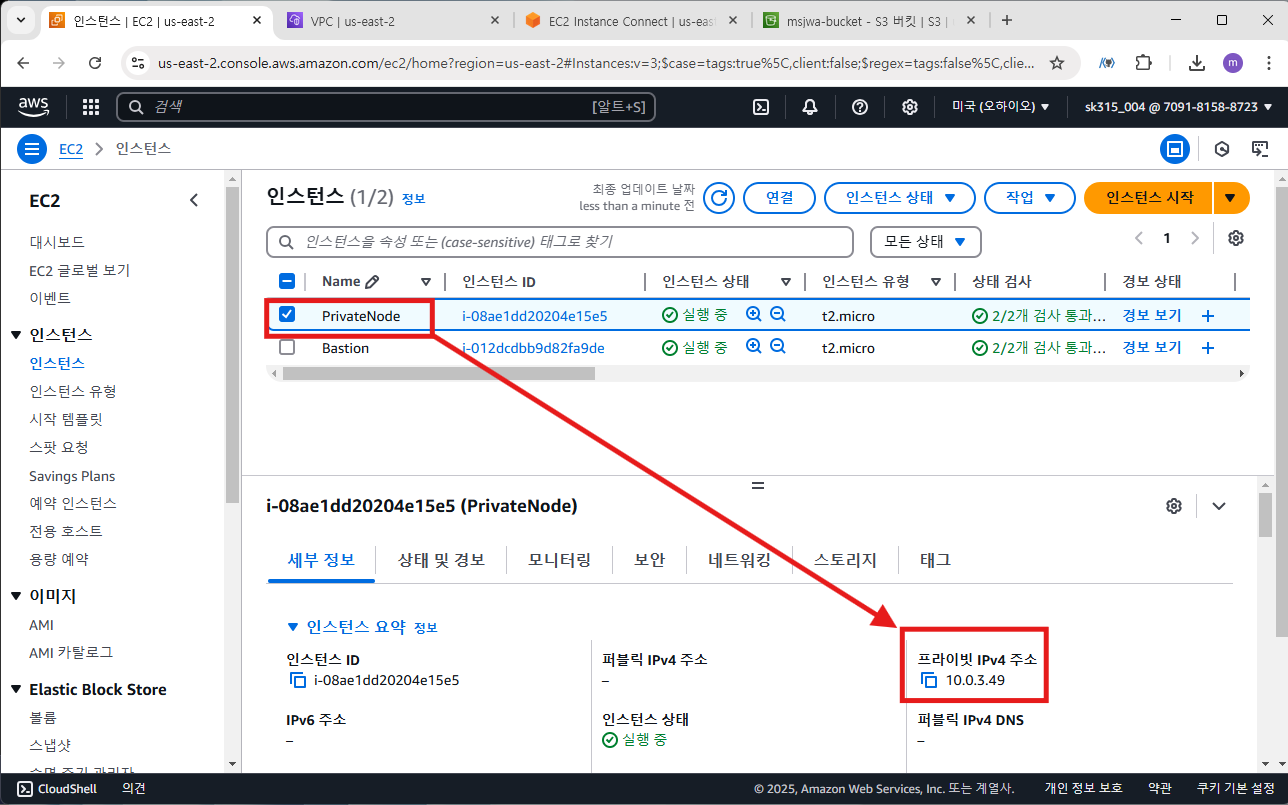The height and width of the screenshot is (805, 1288).
Task: Collapse the Elastic Block Store section
Action: pos(17,690)
